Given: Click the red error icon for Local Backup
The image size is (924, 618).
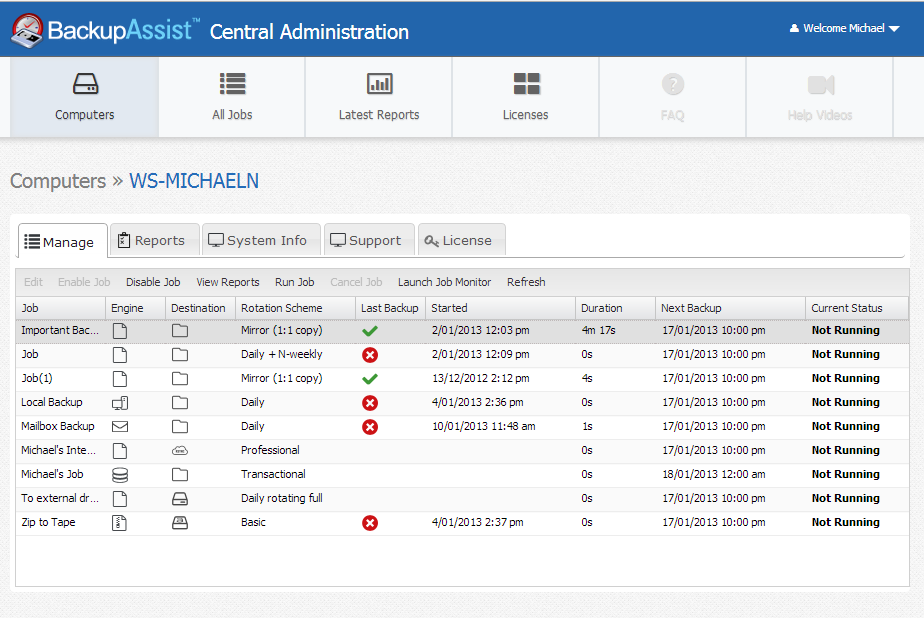Looking at the screenshot, I should 370,403.
